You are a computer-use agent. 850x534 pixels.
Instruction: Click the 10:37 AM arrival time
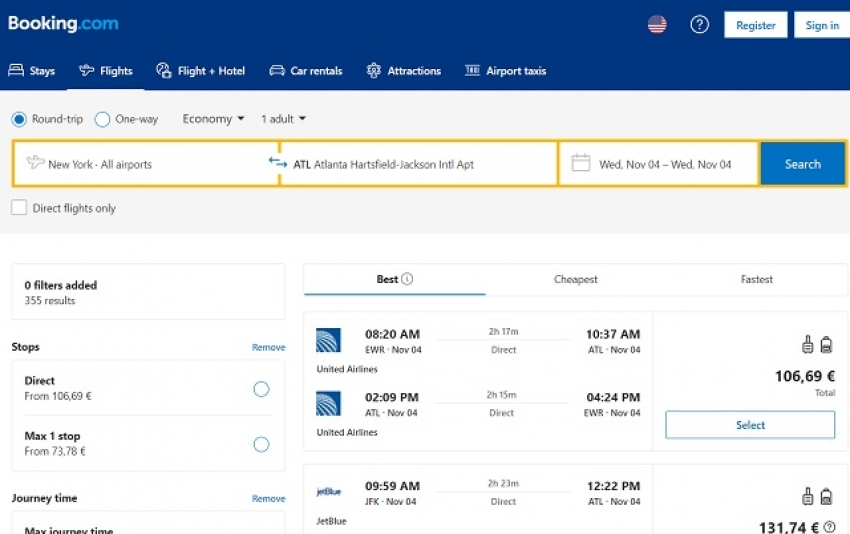(613, 334)
